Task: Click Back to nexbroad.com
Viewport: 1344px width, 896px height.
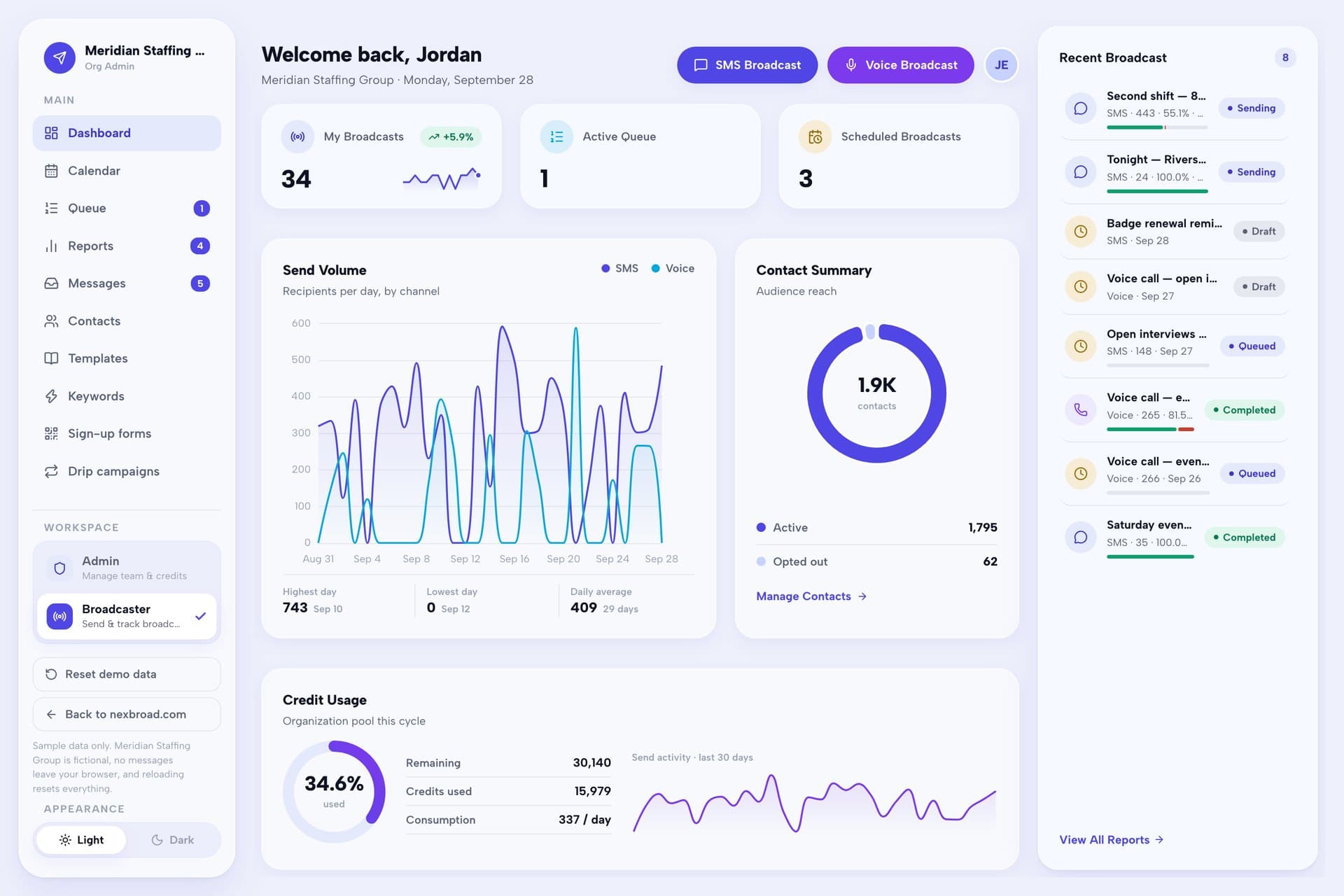Action: coord(127,714)
